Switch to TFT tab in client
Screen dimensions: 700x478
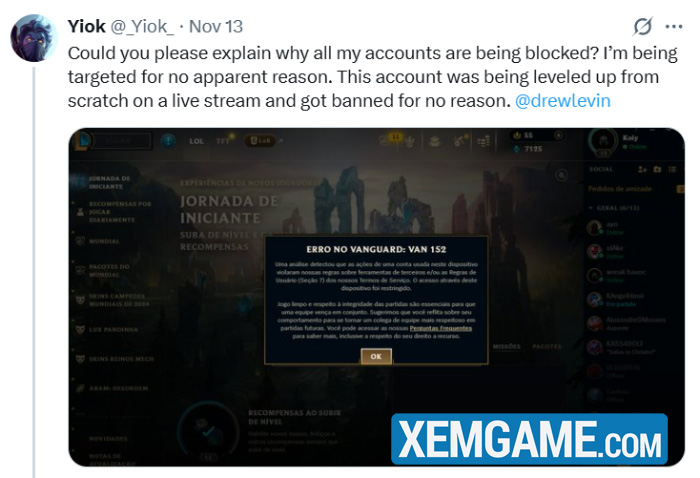(x=222, y=141)
